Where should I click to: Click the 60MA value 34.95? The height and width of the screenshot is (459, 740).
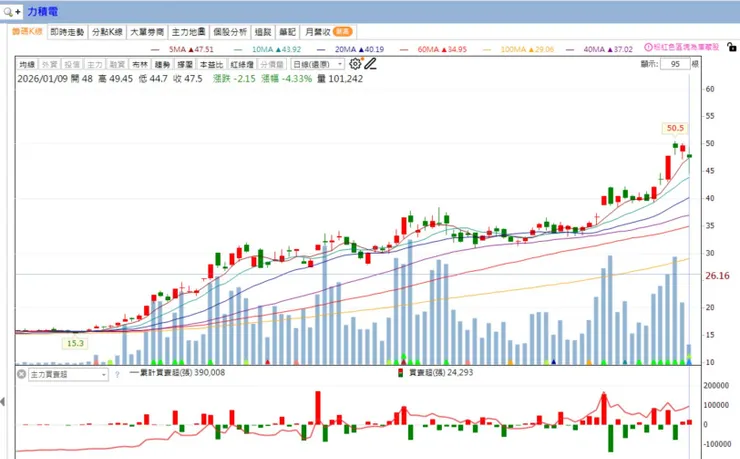(x=457, y=49)
